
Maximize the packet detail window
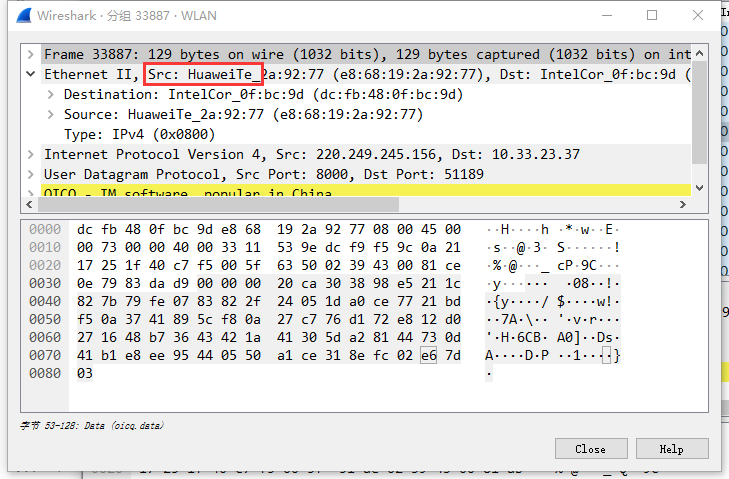tap(652, 15)
